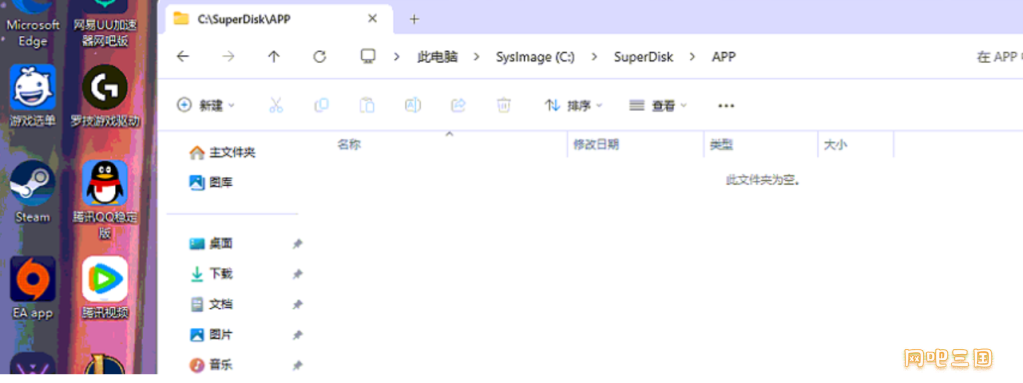This screenshot has width=1023, height=383.
Task: Open the 新建 dropdown menu
Action: [x=206, y=105]
